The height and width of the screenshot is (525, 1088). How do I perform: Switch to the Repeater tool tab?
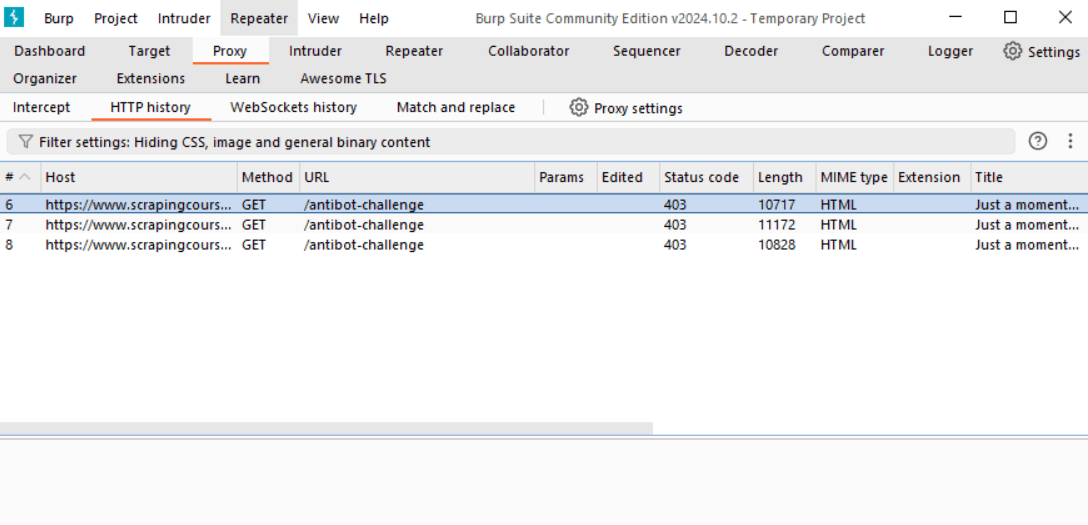[x=414, y=51]
